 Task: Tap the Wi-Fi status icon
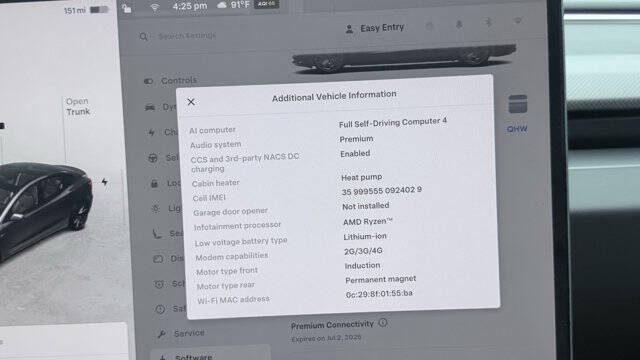coord(154,8)
